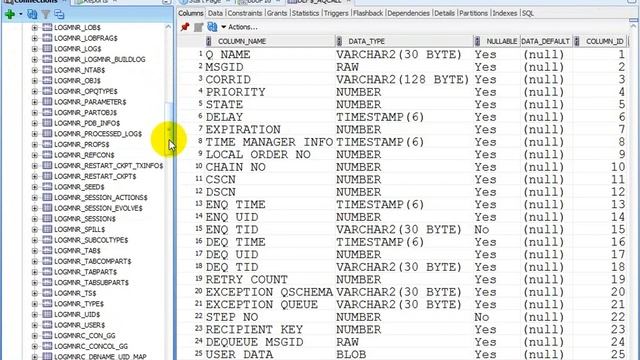The width and height of the screenshot is (640, 360).
Task: Click the table icon of LOGMNR_SPILL$
Action: point(47,229)
